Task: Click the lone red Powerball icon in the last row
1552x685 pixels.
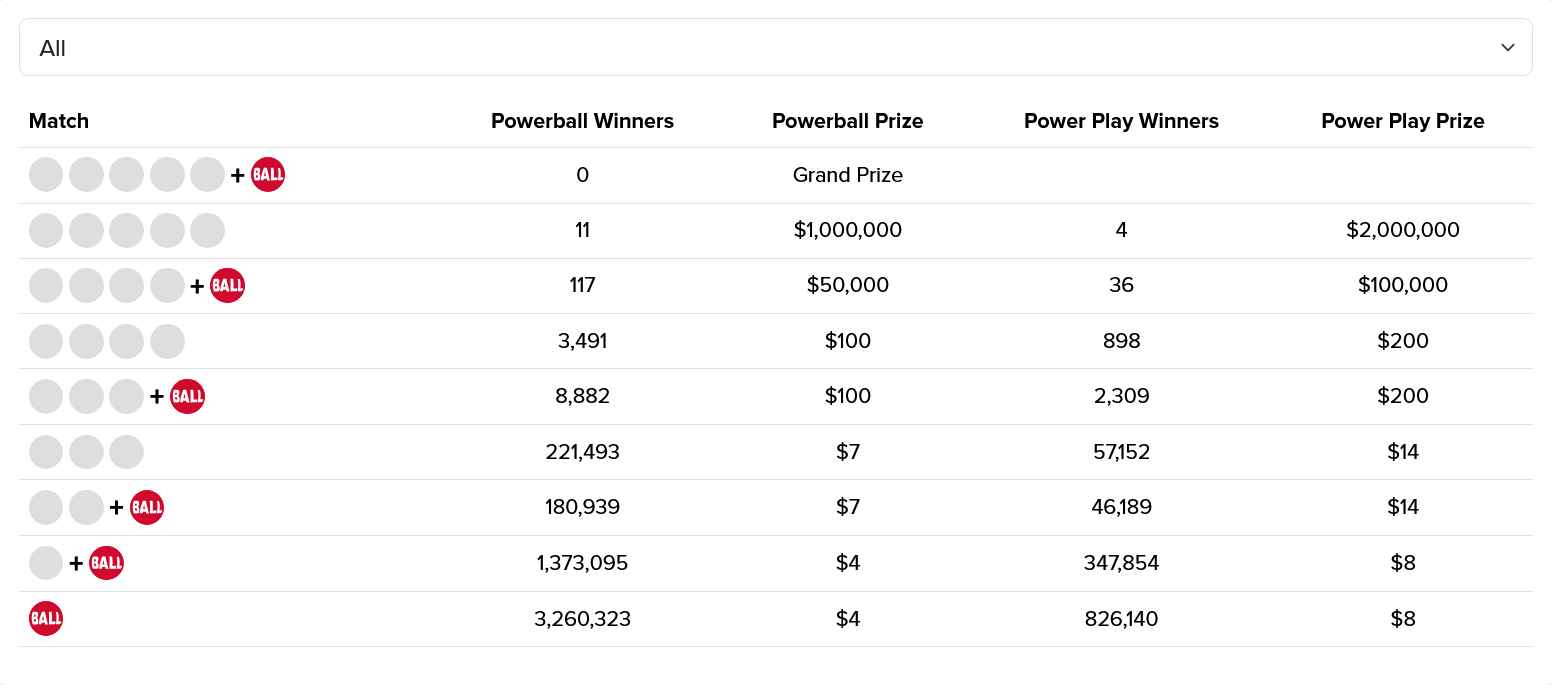Action: pyautogui.click(x=46, y=619)
